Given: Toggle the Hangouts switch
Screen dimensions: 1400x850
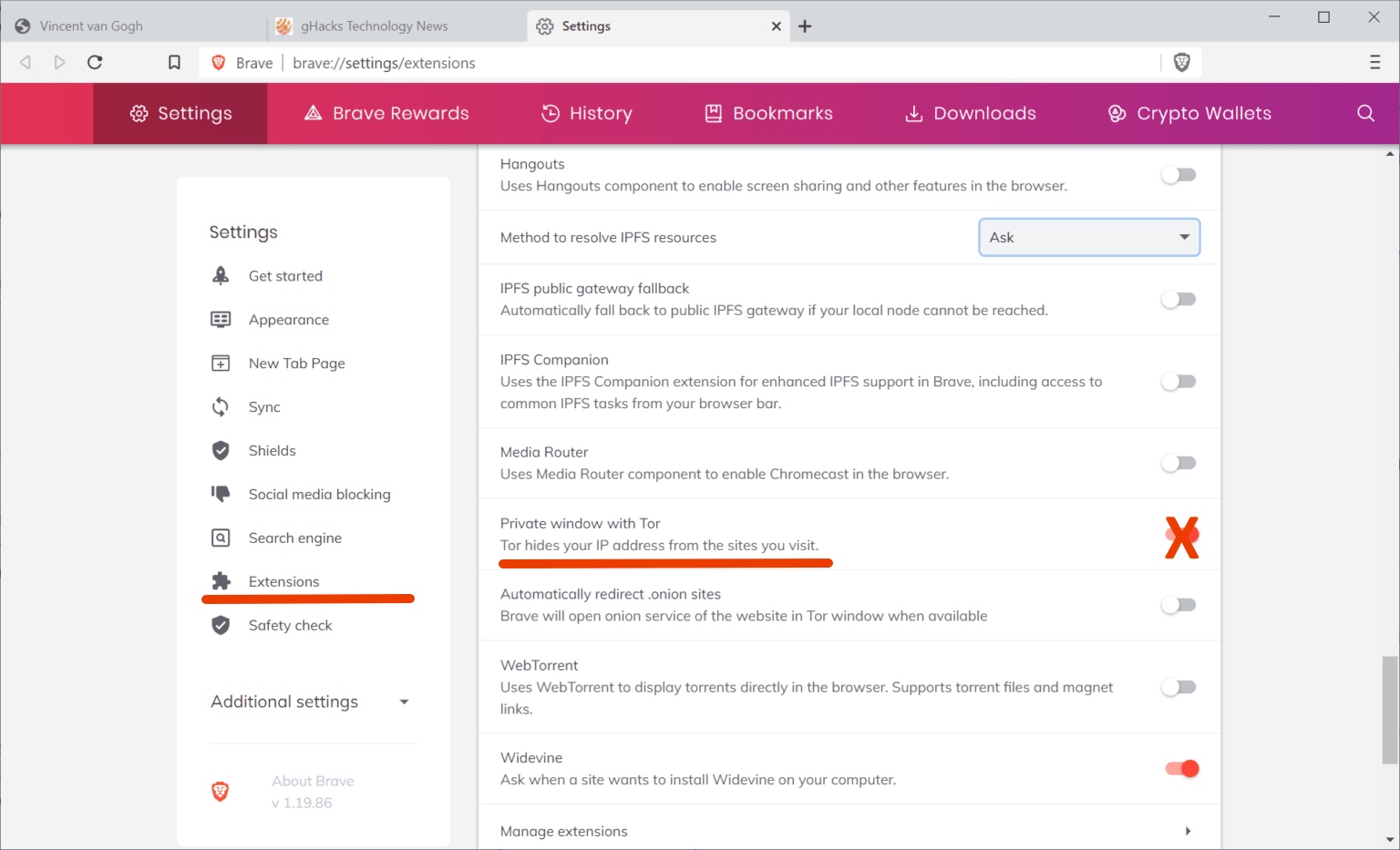Looking at the screenshot, I should coord(1179,175).
